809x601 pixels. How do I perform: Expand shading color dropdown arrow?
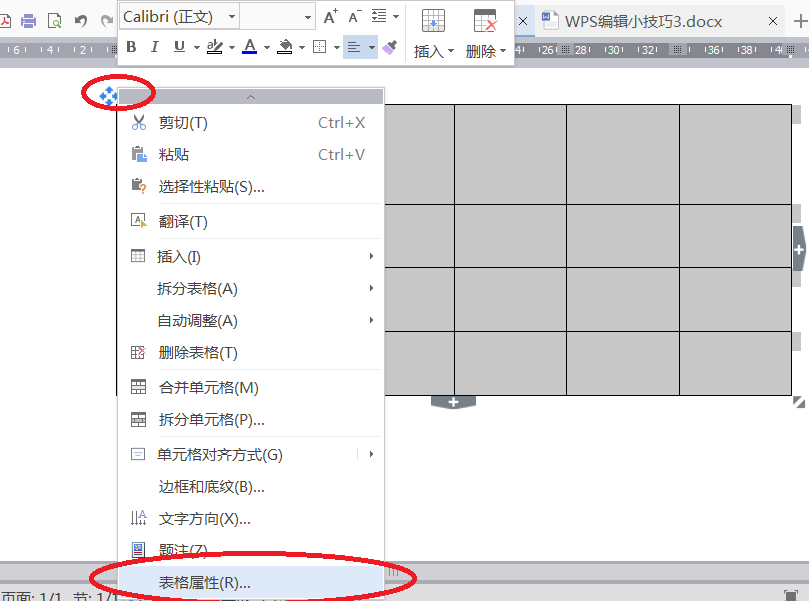[302, 47]
